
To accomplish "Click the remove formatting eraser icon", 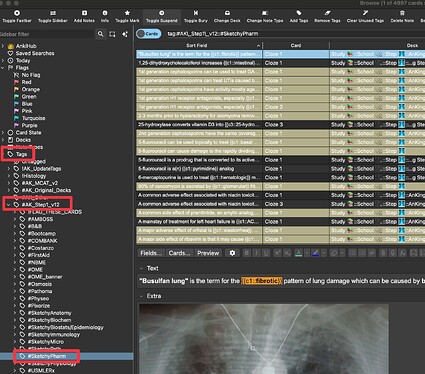I will 334,253.
